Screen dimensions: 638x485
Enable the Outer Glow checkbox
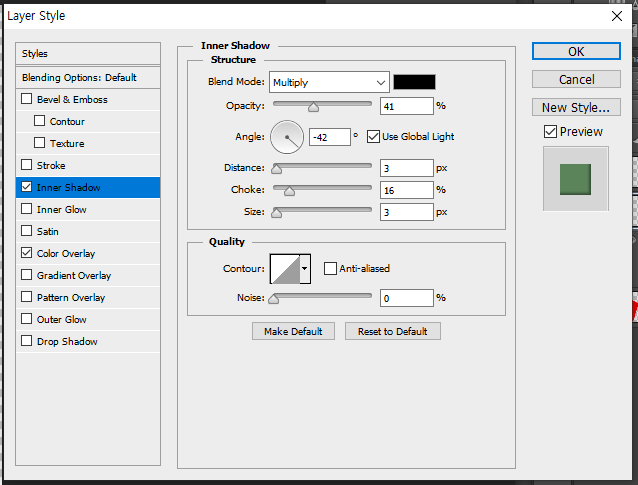click(x=26, y=319)
